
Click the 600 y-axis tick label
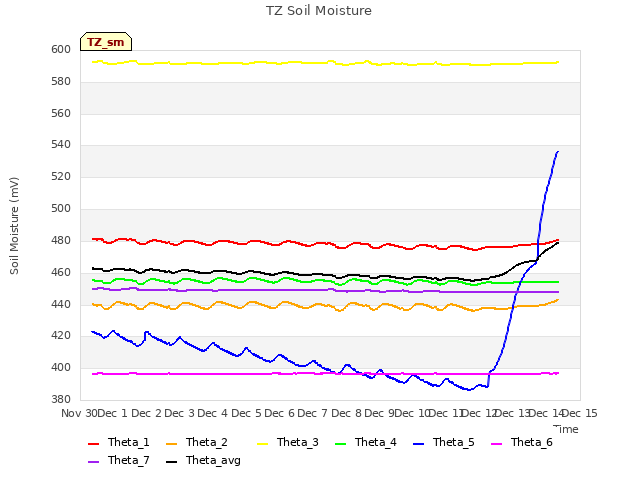pyautogui.click(x=61, y=49)
